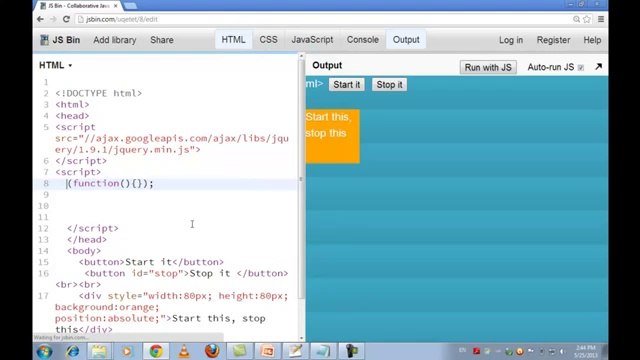640x360 pixels.
Task: Click the JS Bin logo
Action: [60, 40]
